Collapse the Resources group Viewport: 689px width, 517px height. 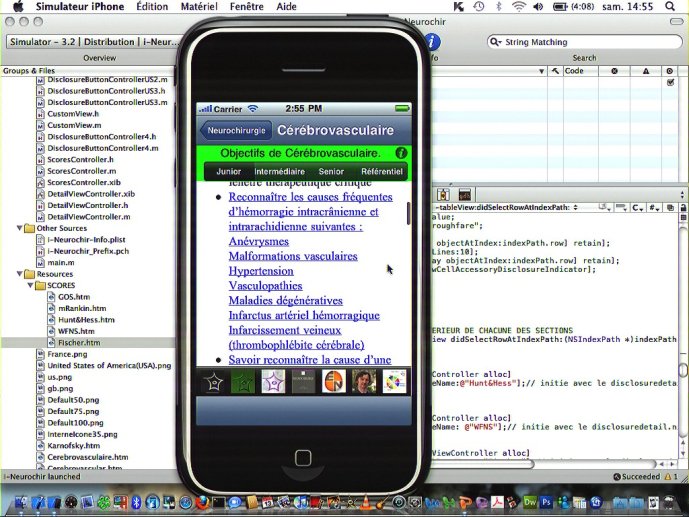point(19,274)
